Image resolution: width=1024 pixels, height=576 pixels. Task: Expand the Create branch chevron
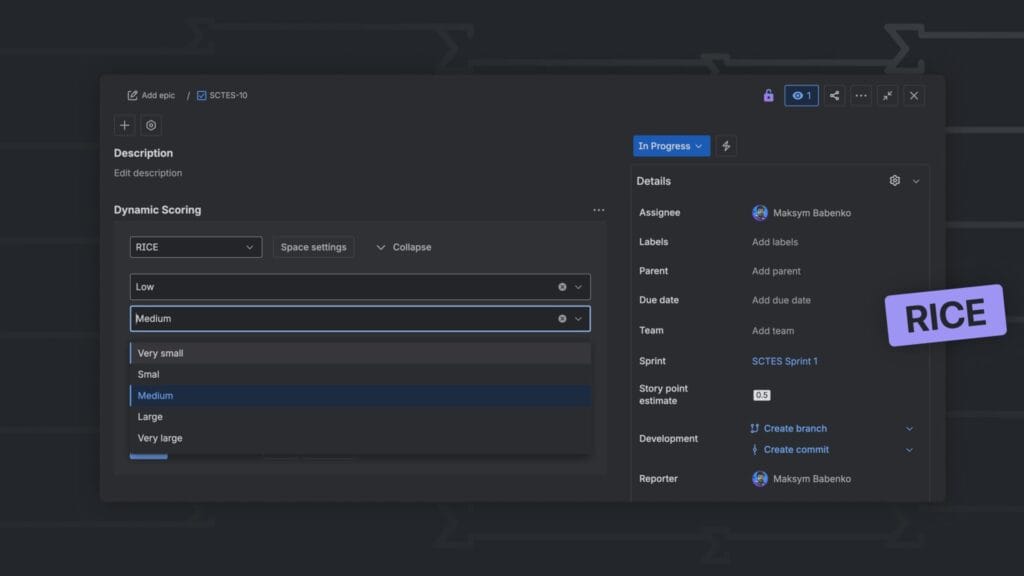click(x=909, y=429)
